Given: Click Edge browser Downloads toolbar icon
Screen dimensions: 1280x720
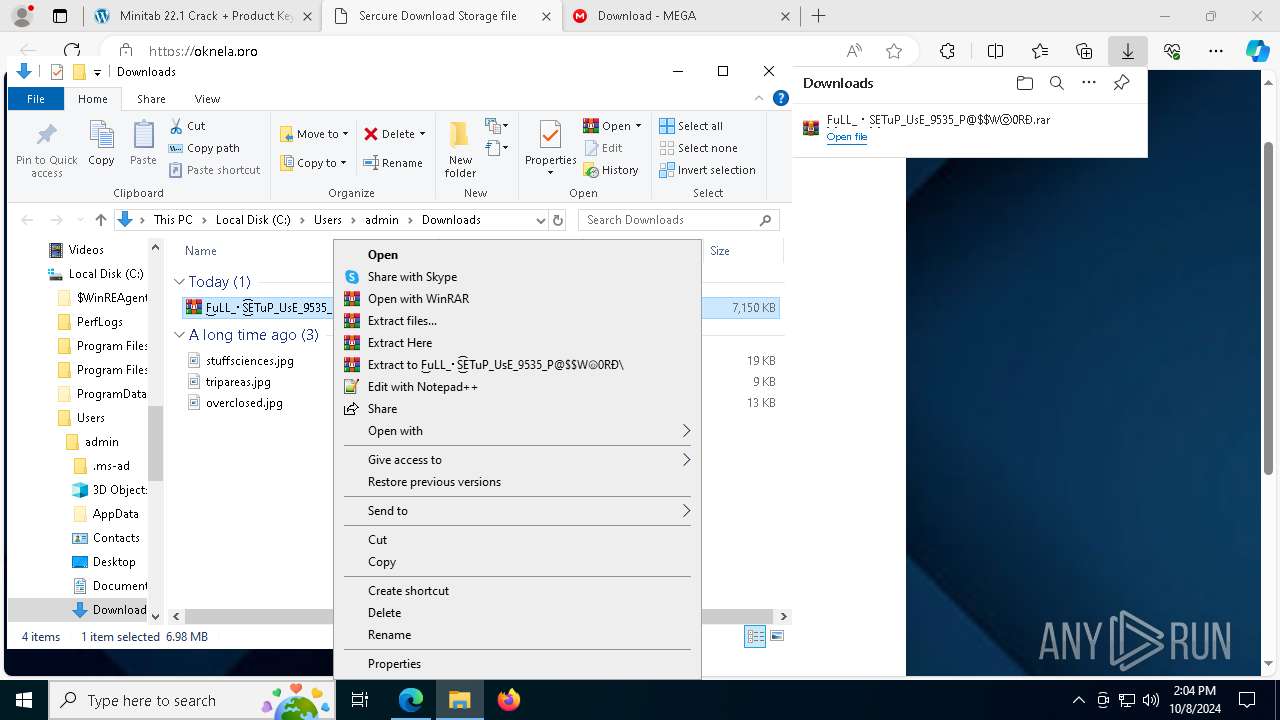Looking at the screenshot, I should point(1127,51).
